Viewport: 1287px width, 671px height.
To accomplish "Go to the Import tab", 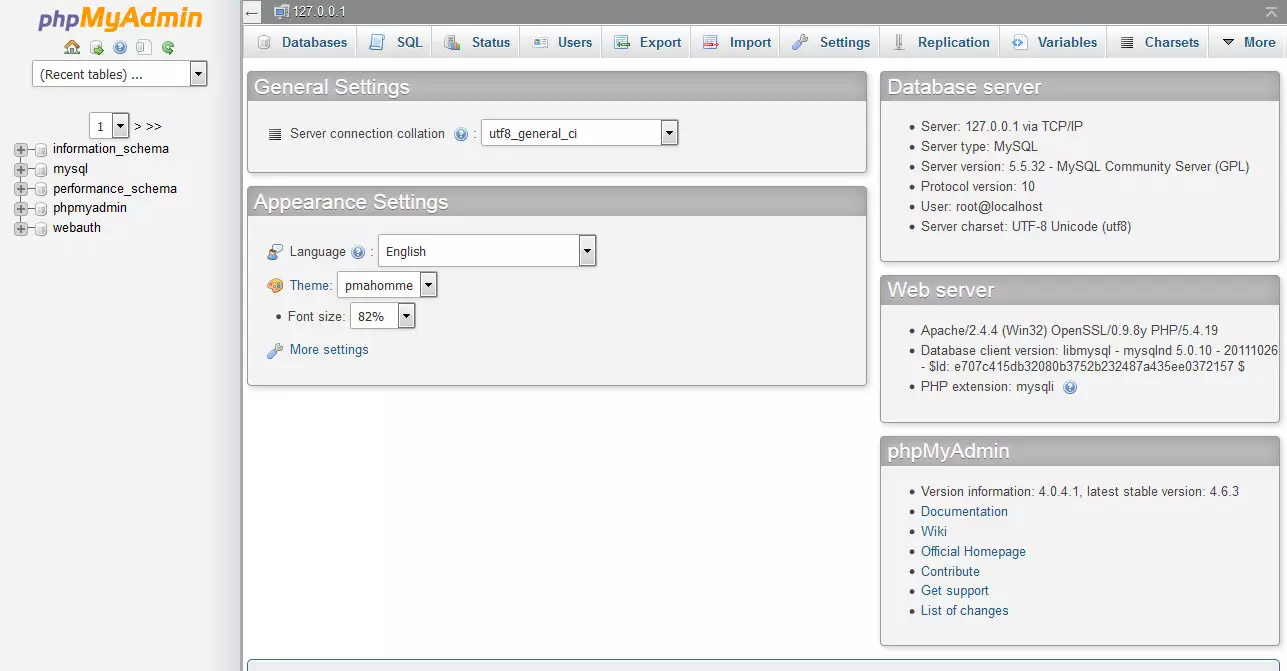I will pyautogui.click(x=737, y=42).
